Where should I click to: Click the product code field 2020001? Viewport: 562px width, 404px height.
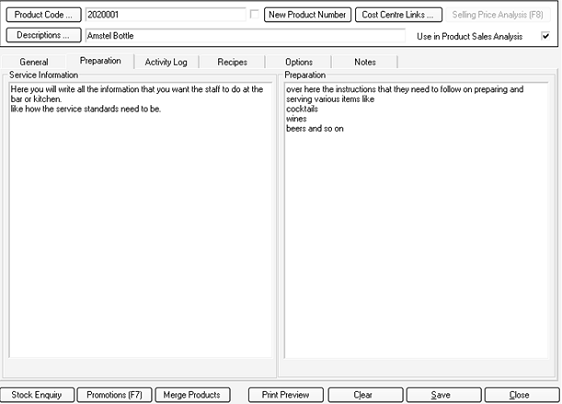tap(166, 15)
